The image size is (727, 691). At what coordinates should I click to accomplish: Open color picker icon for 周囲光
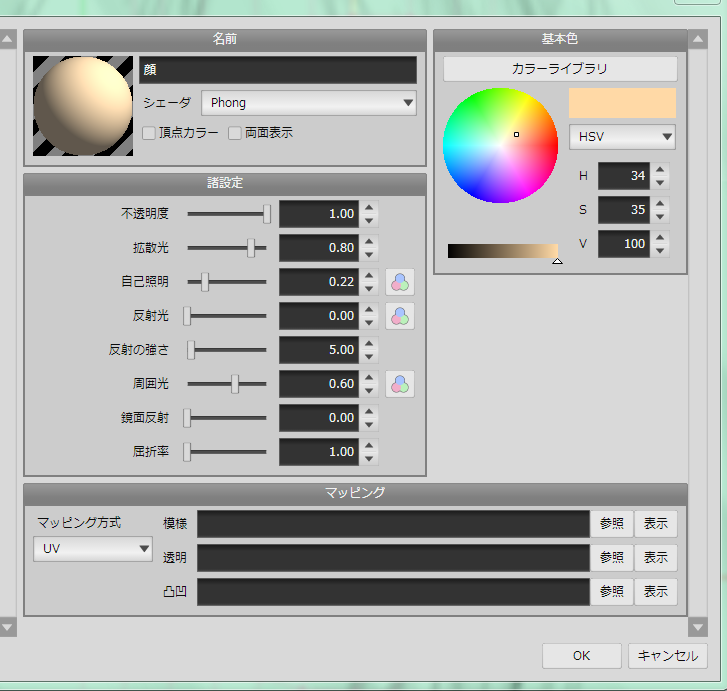coord(400,384)
